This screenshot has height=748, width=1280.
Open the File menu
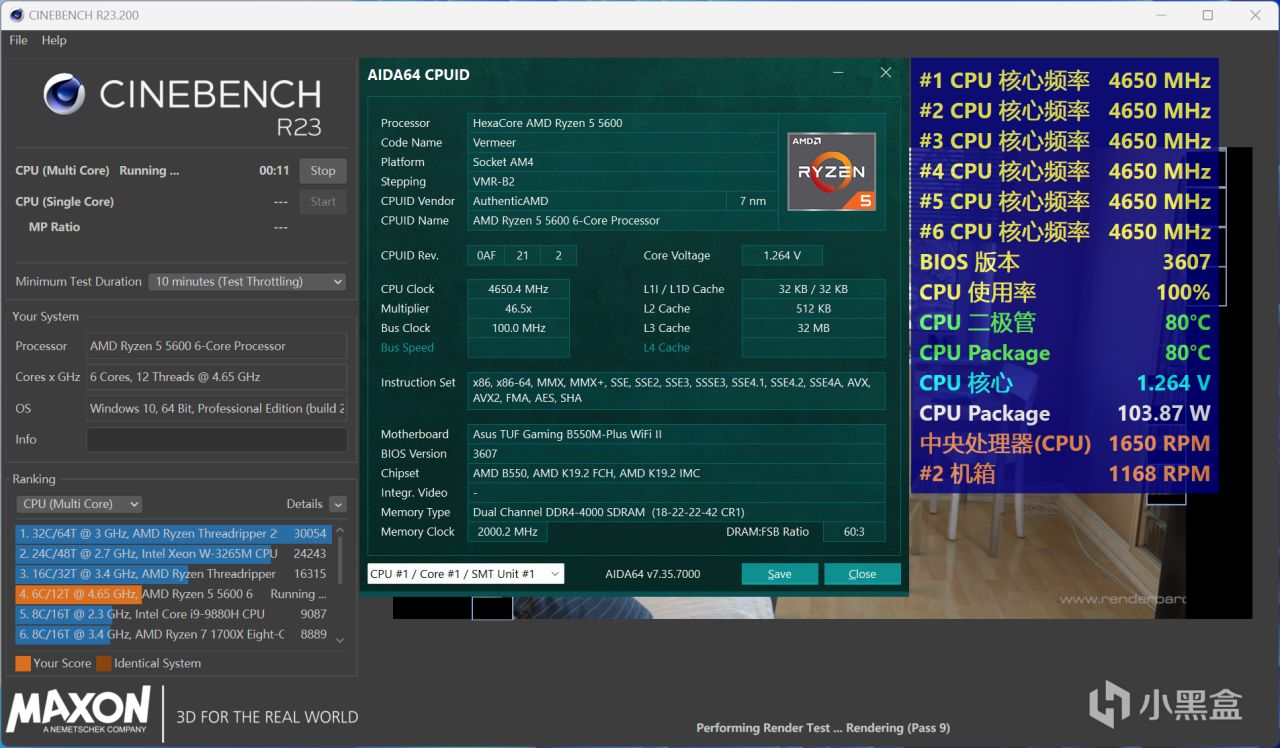[x=18, y=40]
